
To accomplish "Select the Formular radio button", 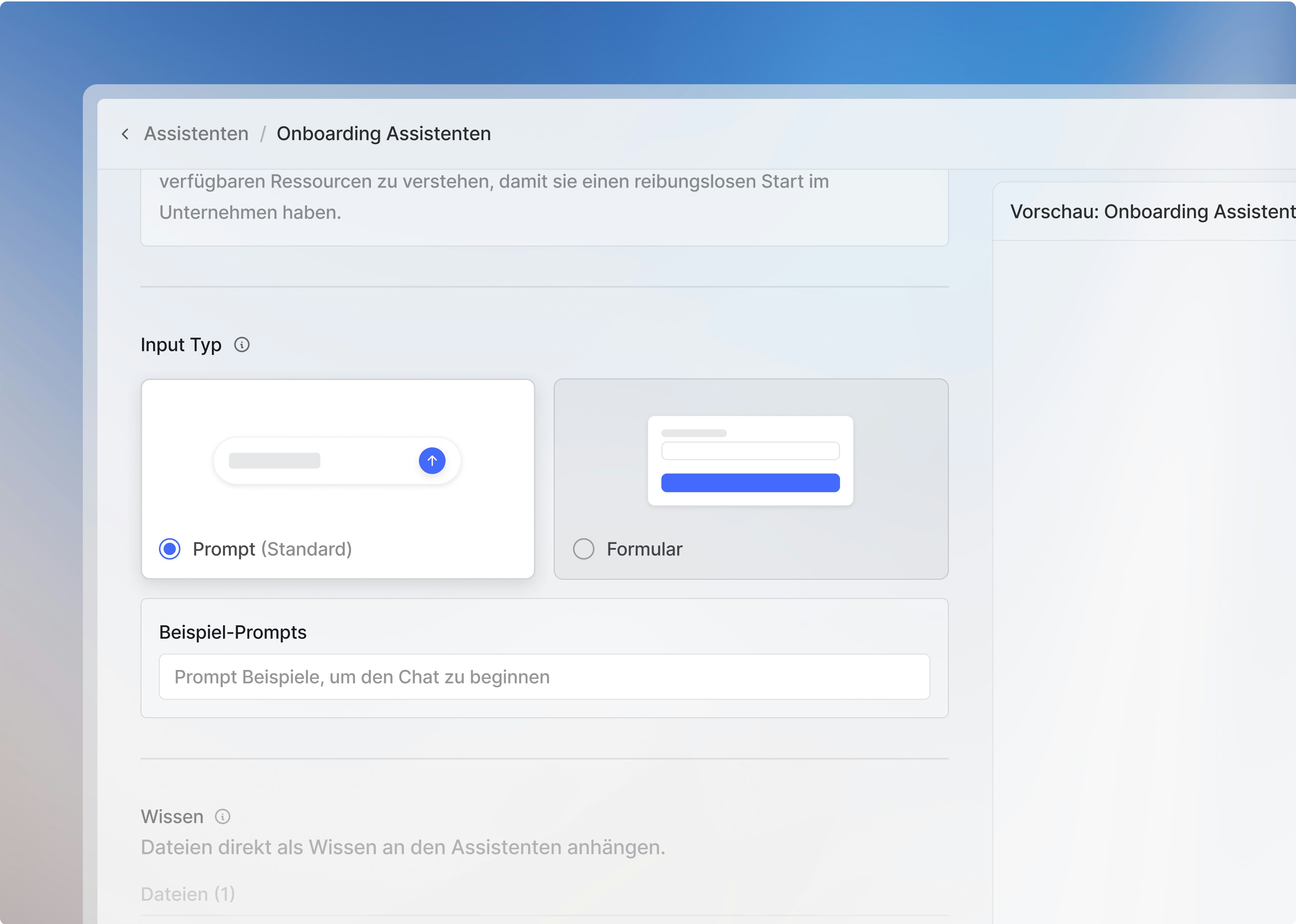I will 583,549.
